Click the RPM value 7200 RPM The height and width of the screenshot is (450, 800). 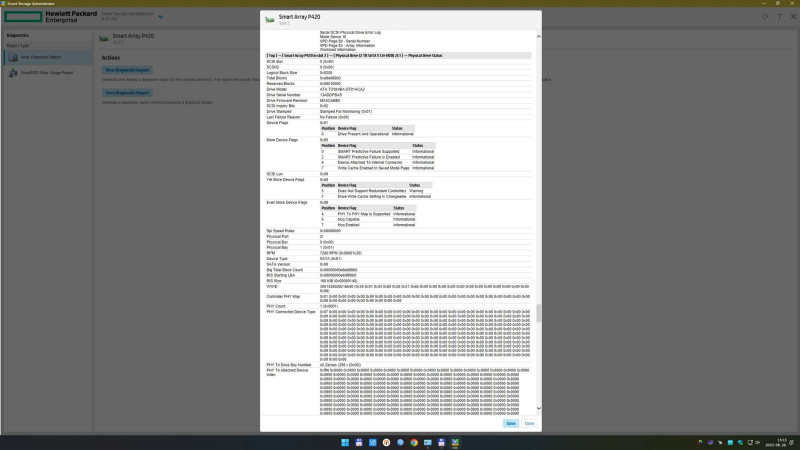click(x=340, y=253)
